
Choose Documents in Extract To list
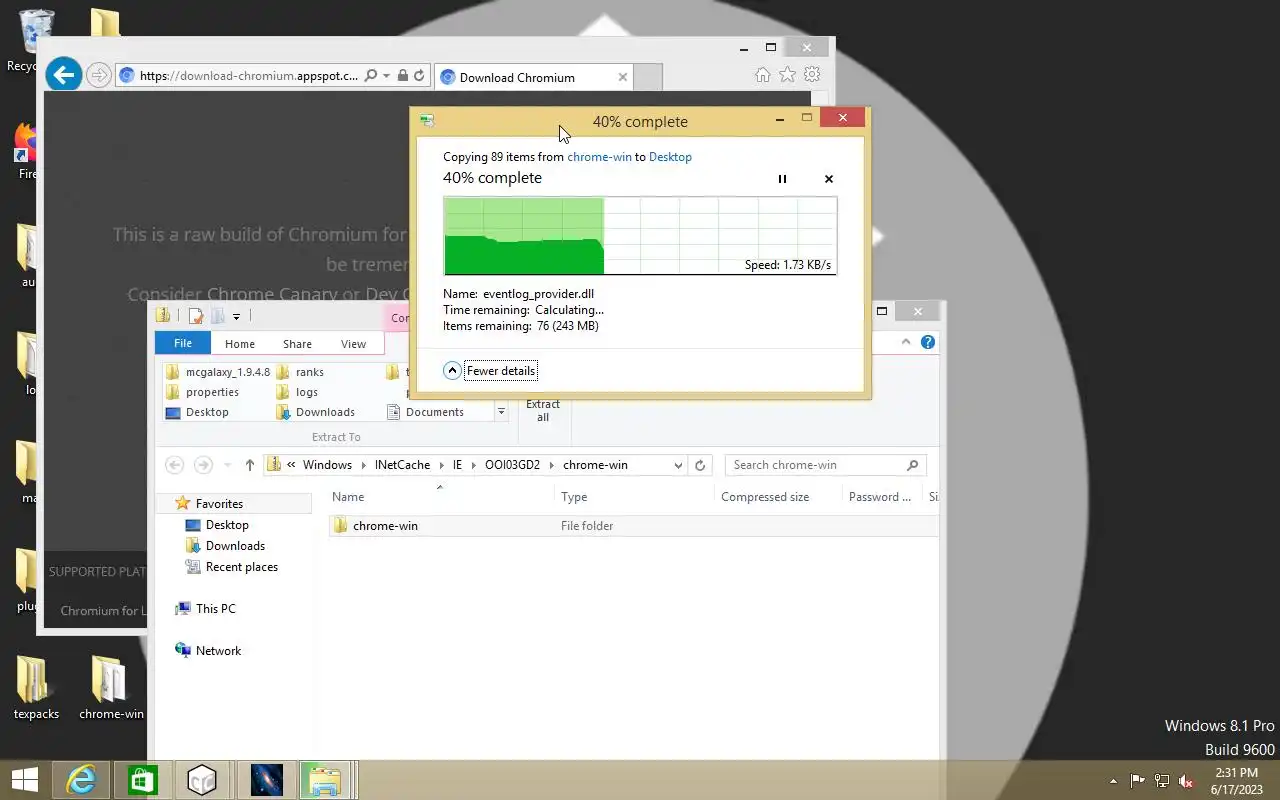(426, 412)
